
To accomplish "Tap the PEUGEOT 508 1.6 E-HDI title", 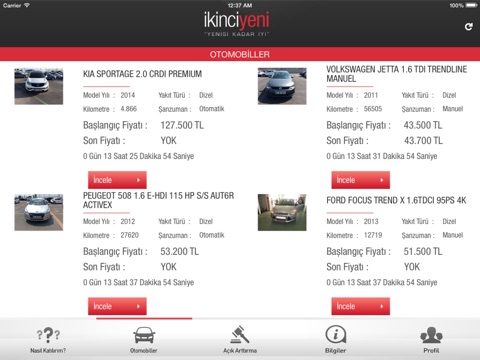I will tap(158, 200).
